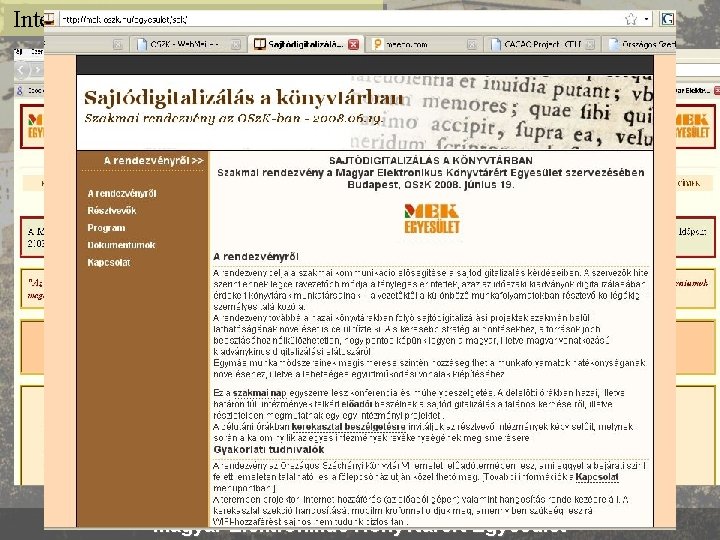Viewport: 720px width, 540px height.
Task: Click the yellow key favicon on its tab
Action: pyautogui.click(x=378, y=45)
